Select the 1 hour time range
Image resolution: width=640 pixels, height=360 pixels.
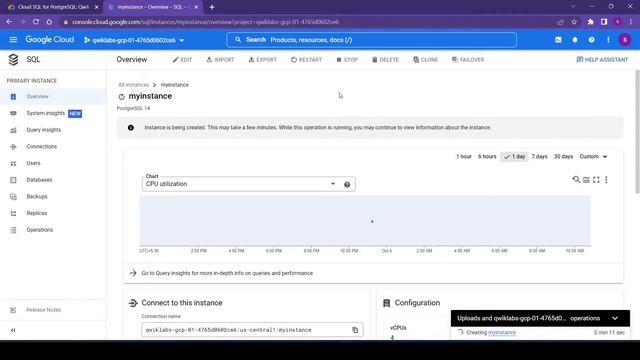tap(464, 157)
